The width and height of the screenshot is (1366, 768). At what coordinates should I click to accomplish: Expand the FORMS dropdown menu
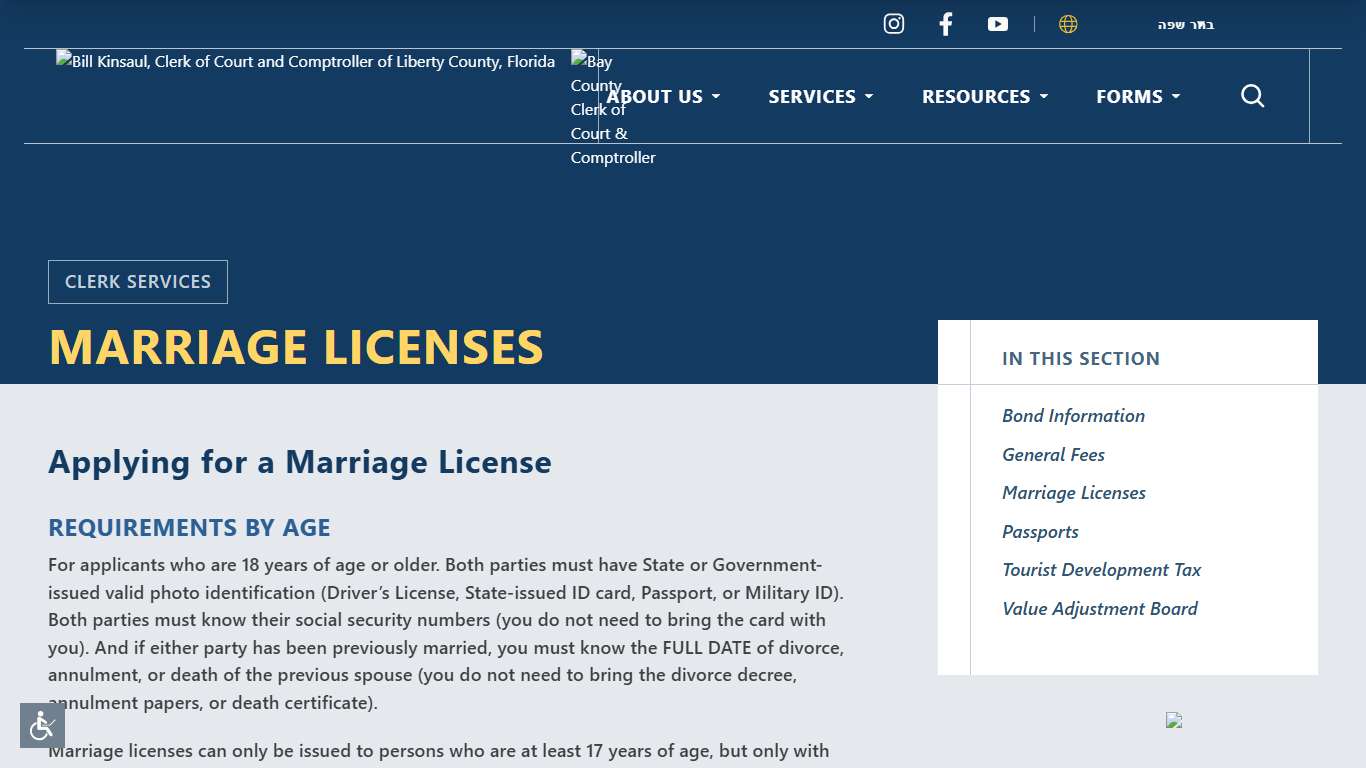(x=1137, y=96)
